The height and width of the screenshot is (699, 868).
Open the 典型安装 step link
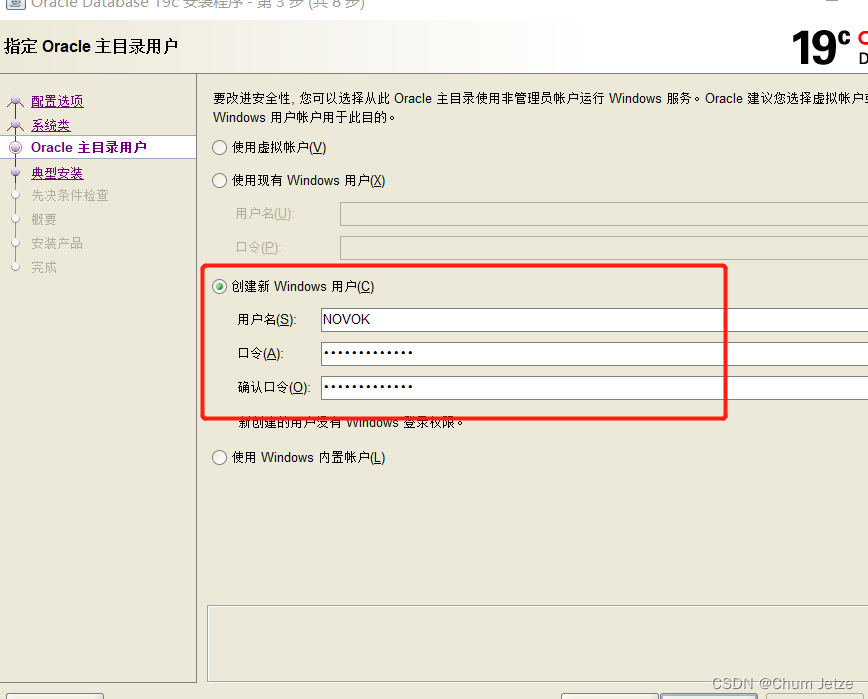(57, 173)
